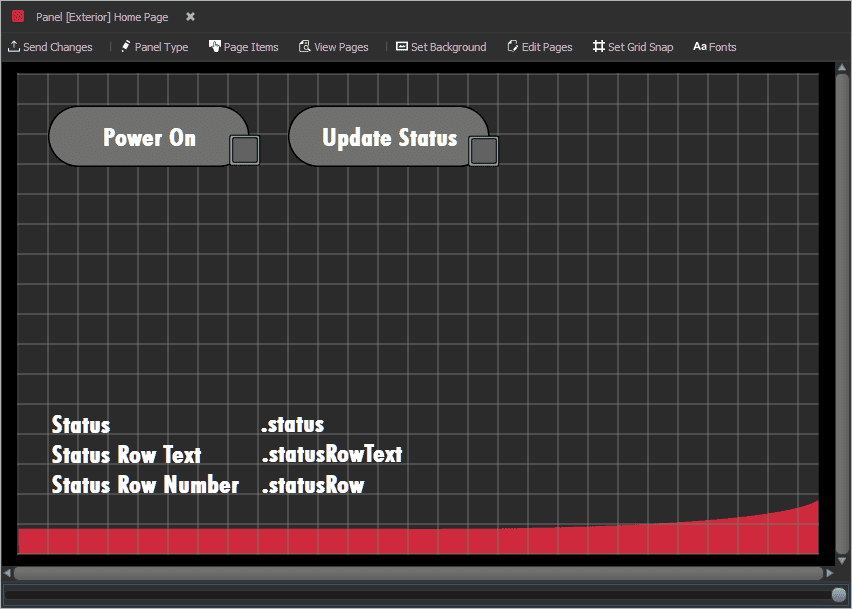
Task: Close the Panel [Exterior] Home Page tab
Action: 190,17
